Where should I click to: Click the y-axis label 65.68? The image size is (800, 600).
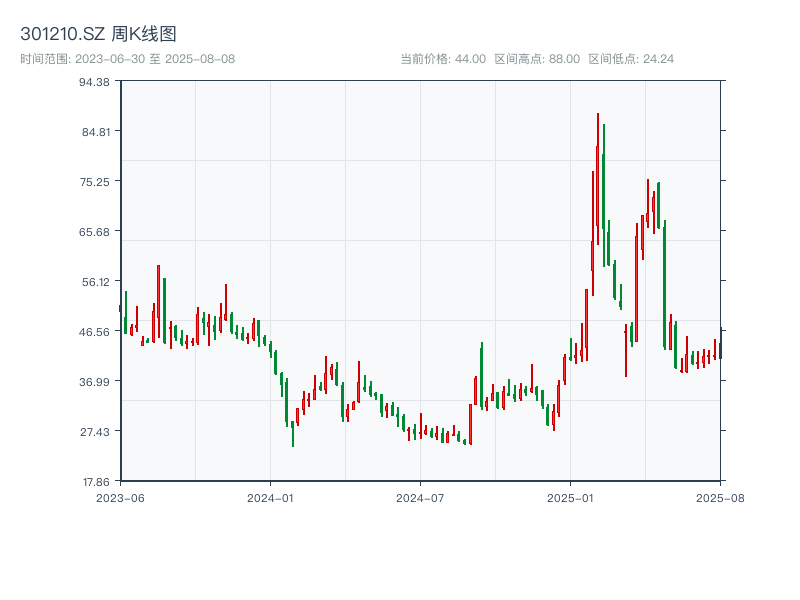94,232
